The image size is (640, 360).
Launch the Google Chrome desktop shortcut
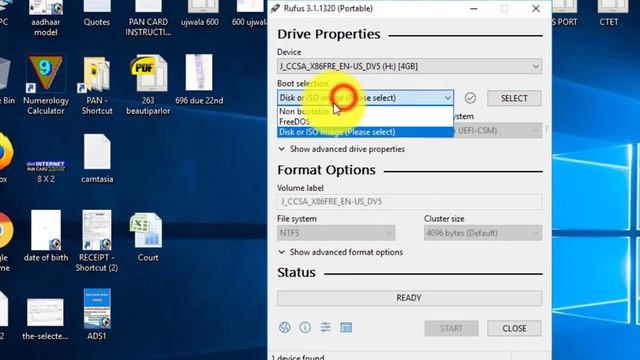tap(6, 241)
